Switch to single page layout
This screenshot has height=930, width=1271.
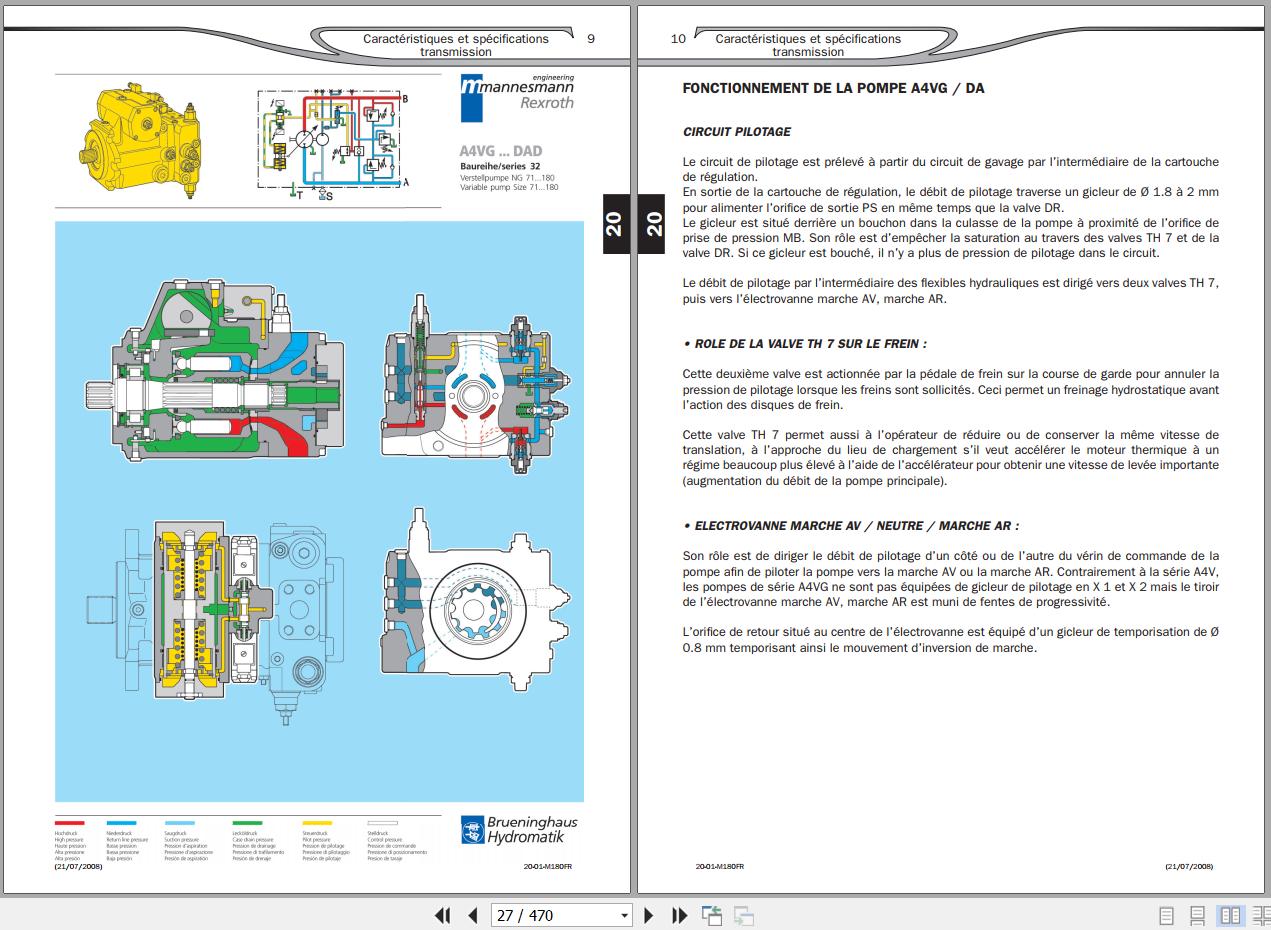tap(1166, 915)
